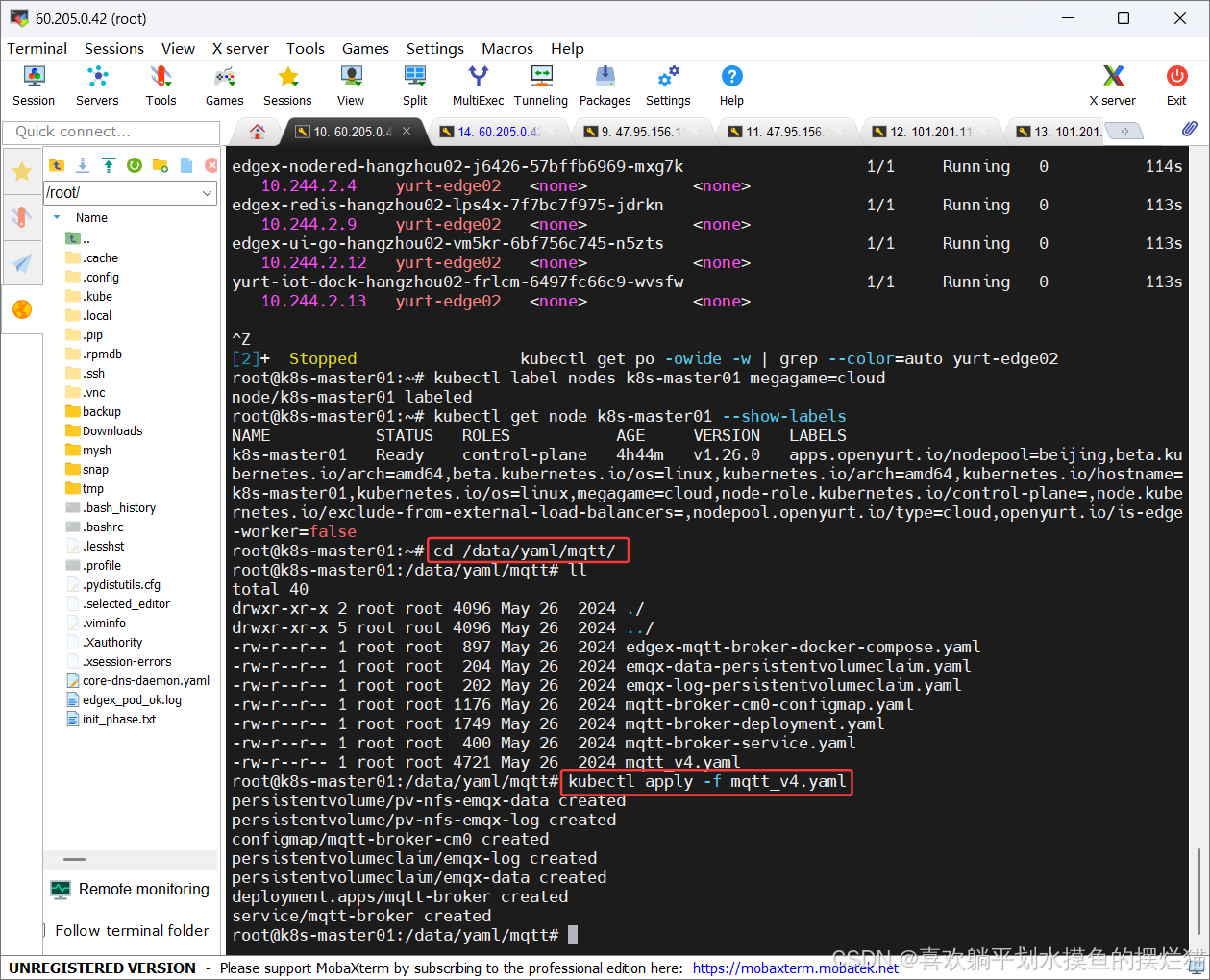Collapse the Name column sort arrow
This screenshot has height=980, width=1210.
pos(57,218)
